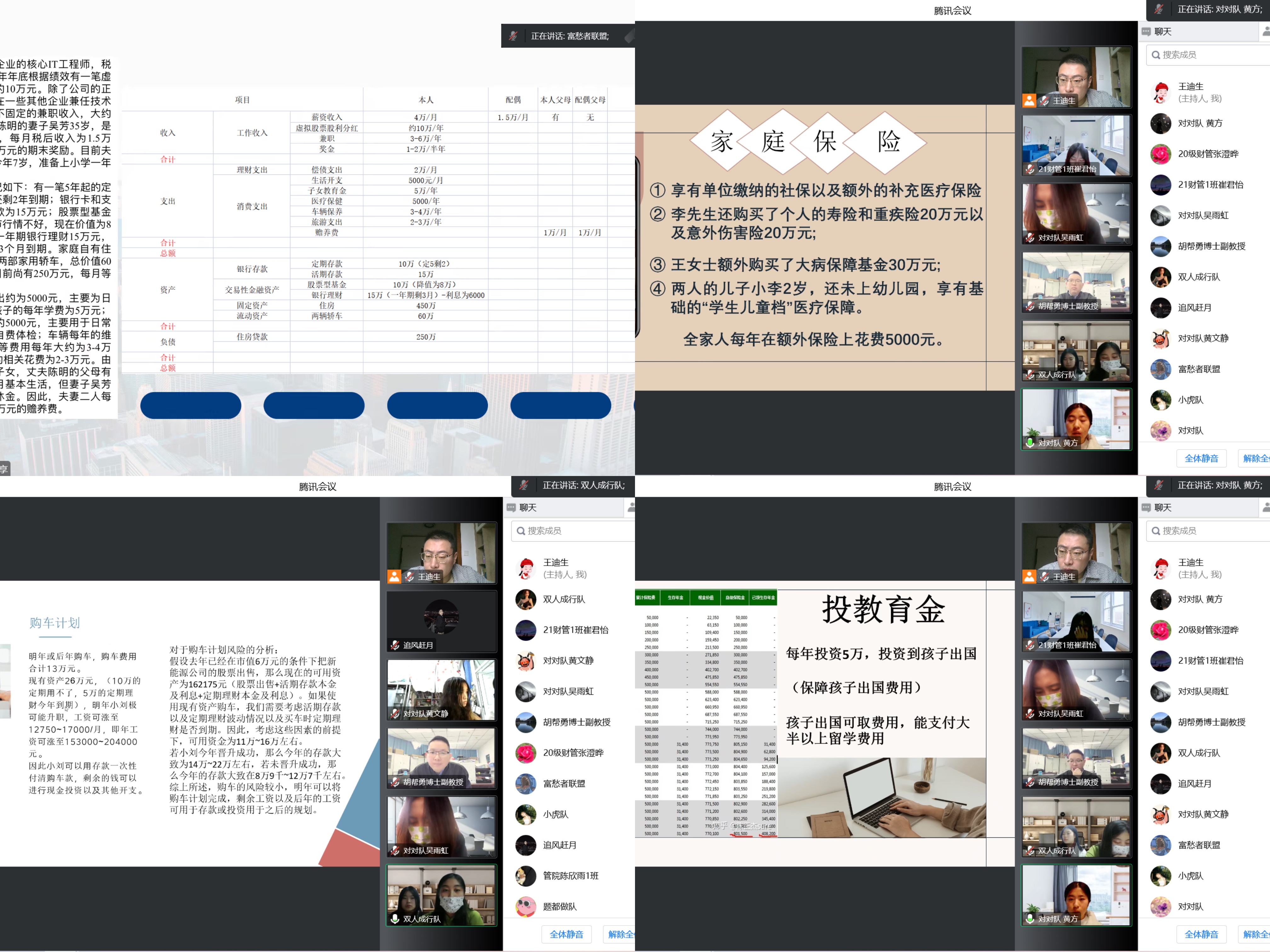Click orange host icon on 王迪生 tile beside 家庭保险 slide
The image size is (1270, 952).
1029,100
